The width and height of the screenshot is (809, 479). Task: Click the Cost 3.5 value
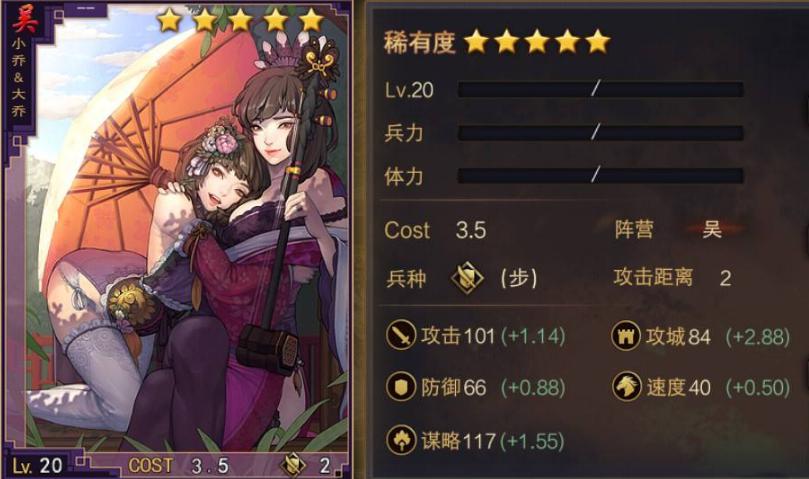pyautogui.click(x=471, y=230)
